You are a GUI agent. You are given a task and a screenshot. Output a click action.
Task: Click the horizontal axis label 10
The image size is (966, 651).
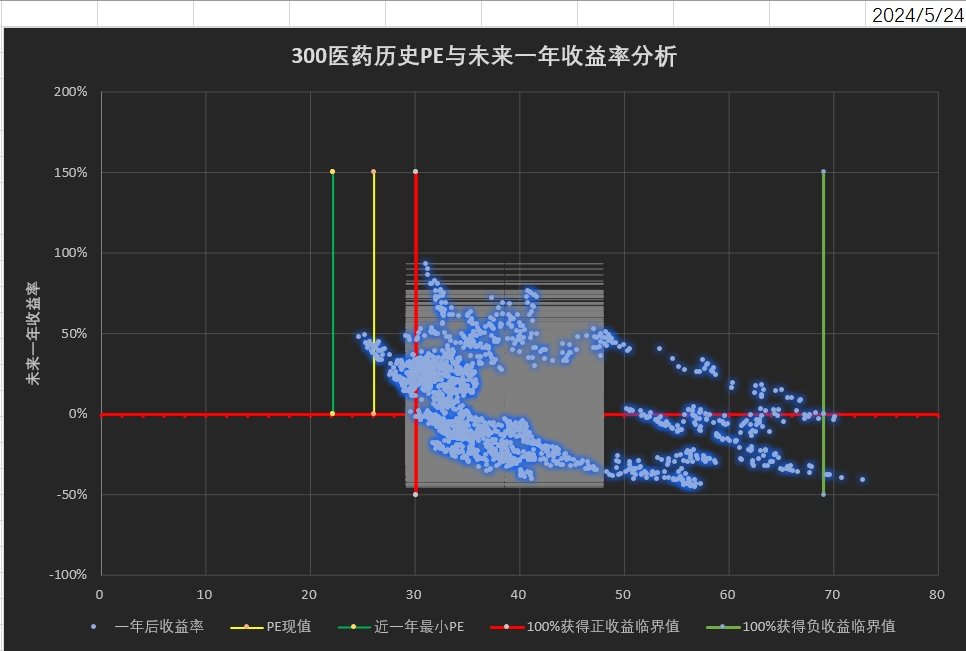click(x=205, y=594)
